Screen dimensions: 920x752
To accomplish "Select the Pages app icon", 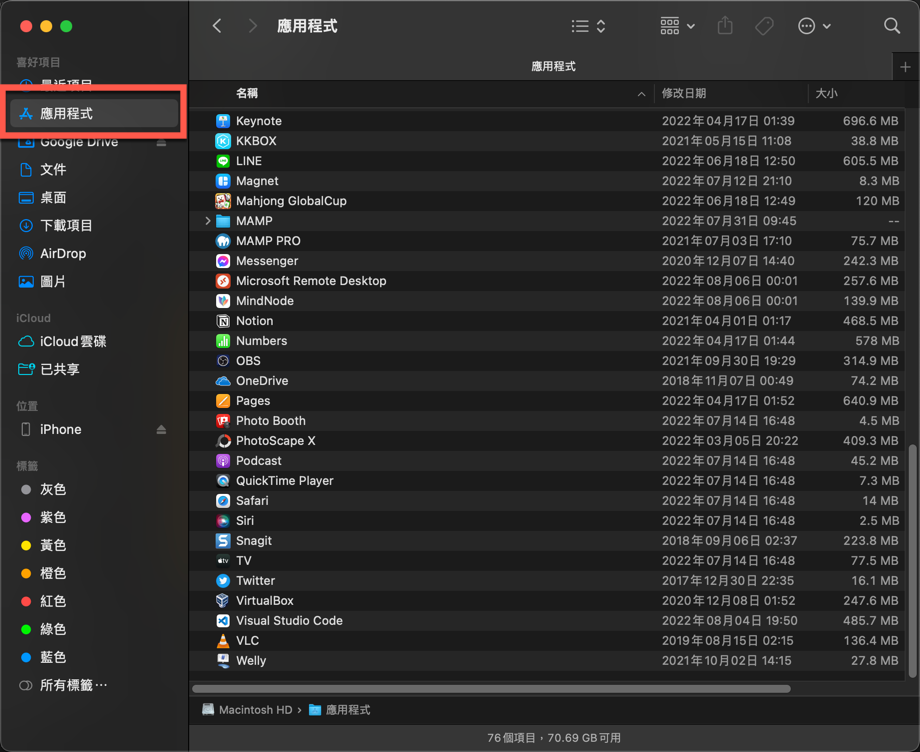I will tap(222, 401).
